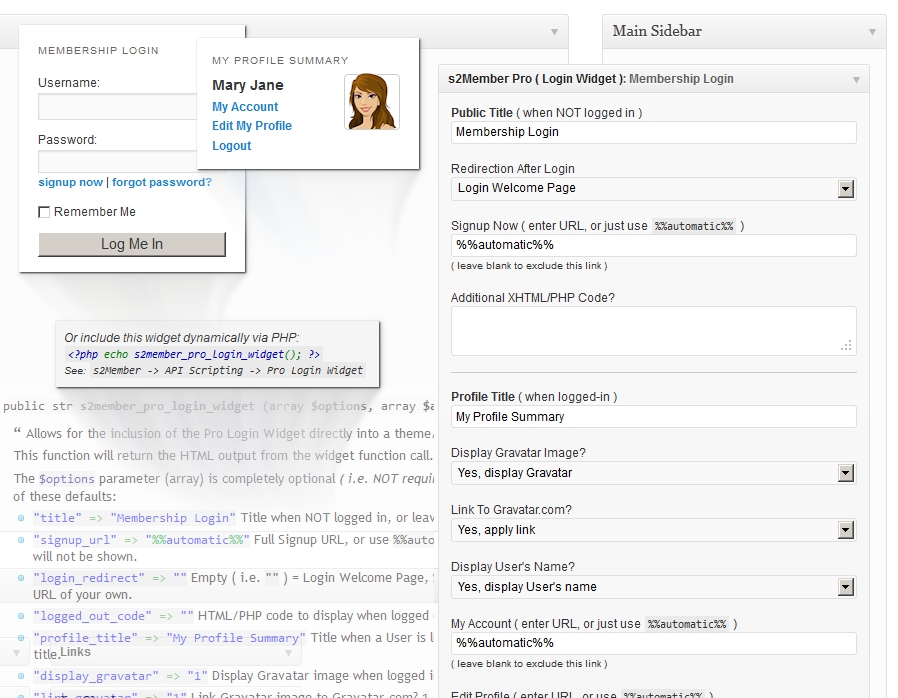Open the Redirection After Login dropdown
Screen dimensions: 898x698
tap(846, 188)
